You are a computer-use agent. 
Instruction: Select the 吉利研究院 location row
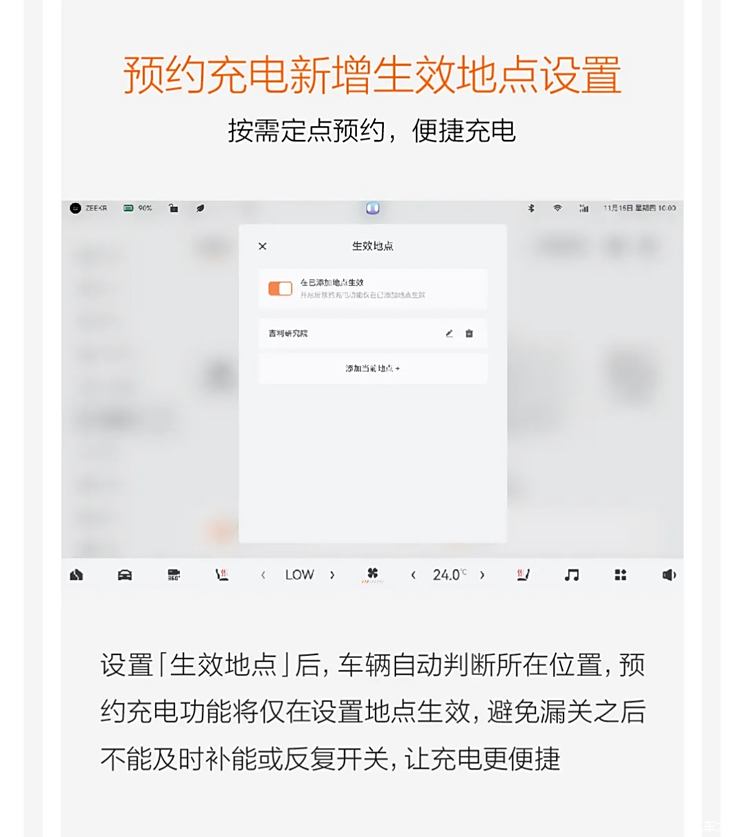pyautogui.click(x=373, y=334)
